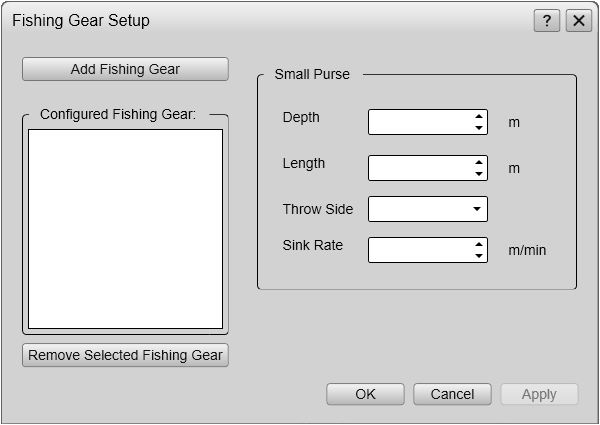Decrease Length with the down arrow
600x425 pixels.
pyautogui.click(x=479, y=174)
